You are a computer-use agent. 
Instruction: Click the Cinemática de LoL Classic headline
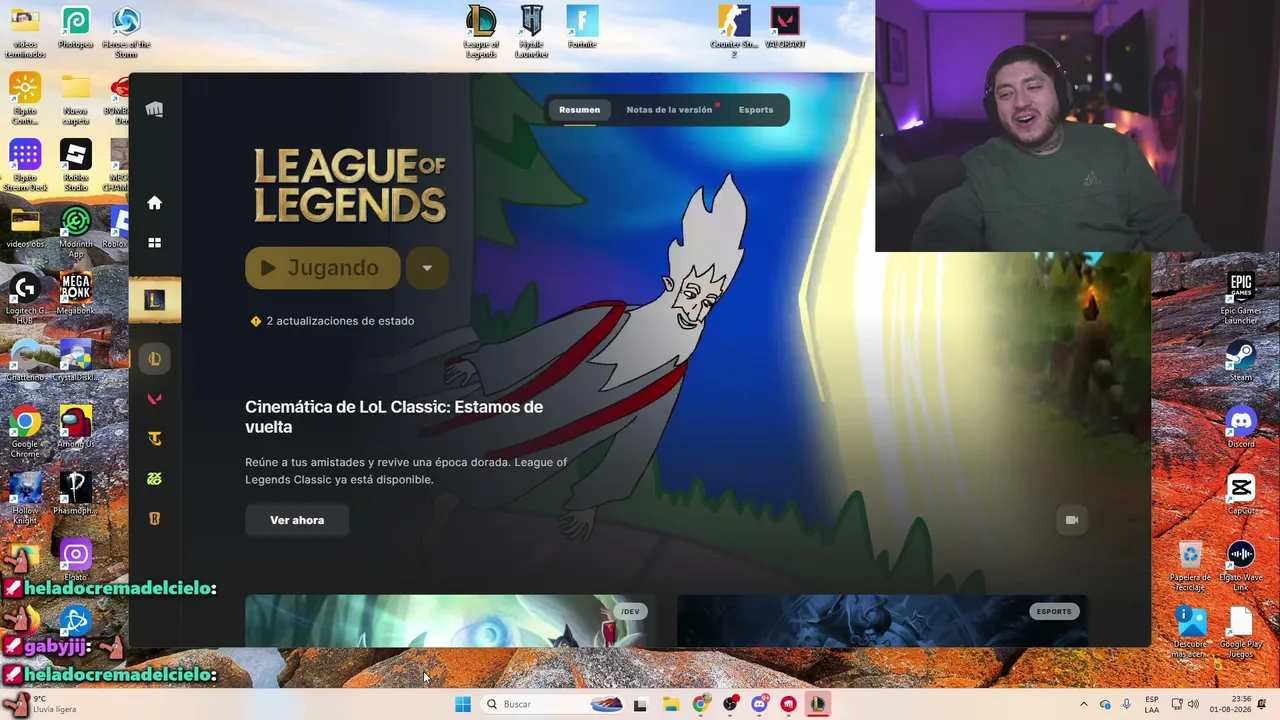[x=394, y=417]
